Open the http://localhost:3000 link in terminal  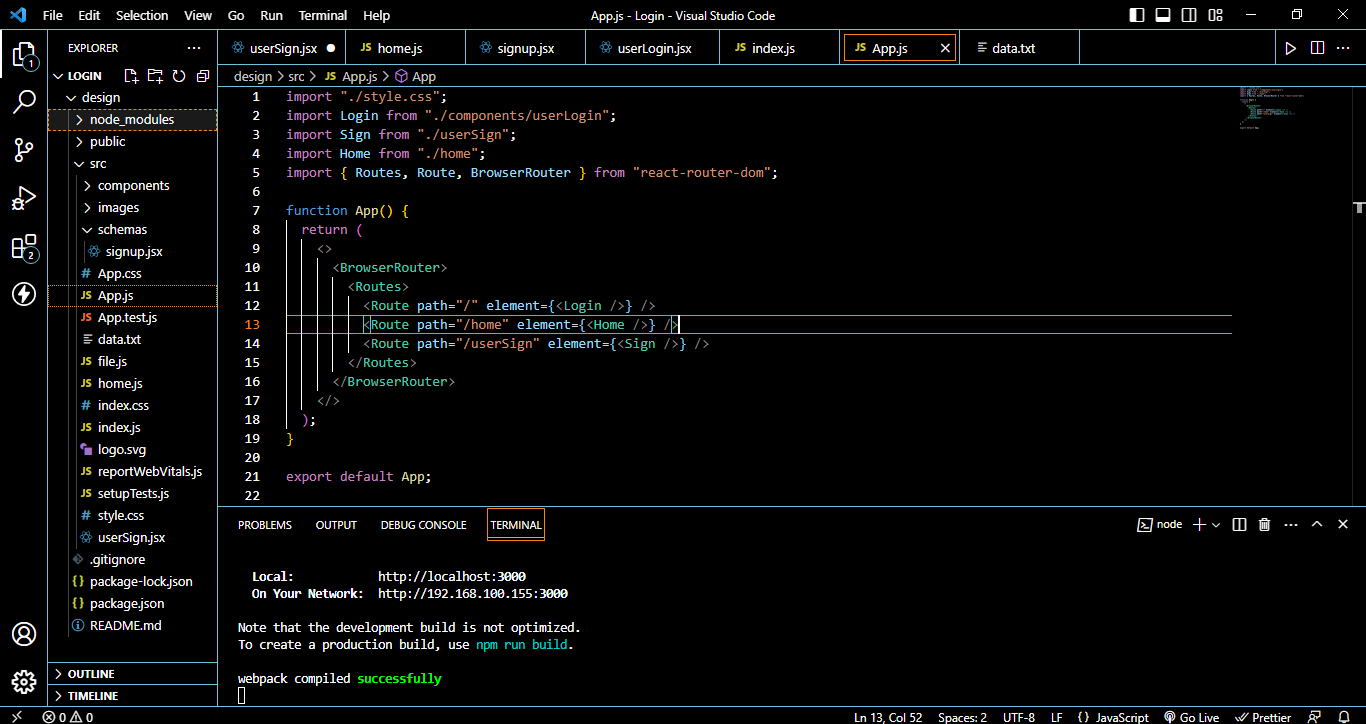[452, 576]
